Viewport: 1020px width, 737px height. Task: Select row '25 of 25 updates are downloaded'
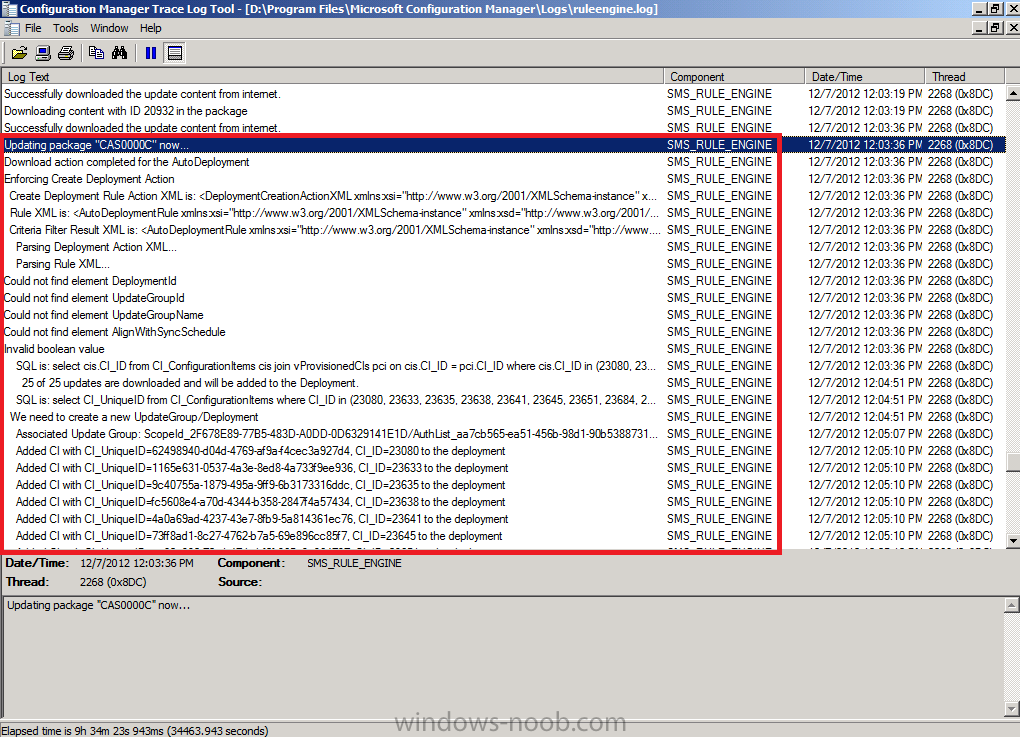(503, 383)
